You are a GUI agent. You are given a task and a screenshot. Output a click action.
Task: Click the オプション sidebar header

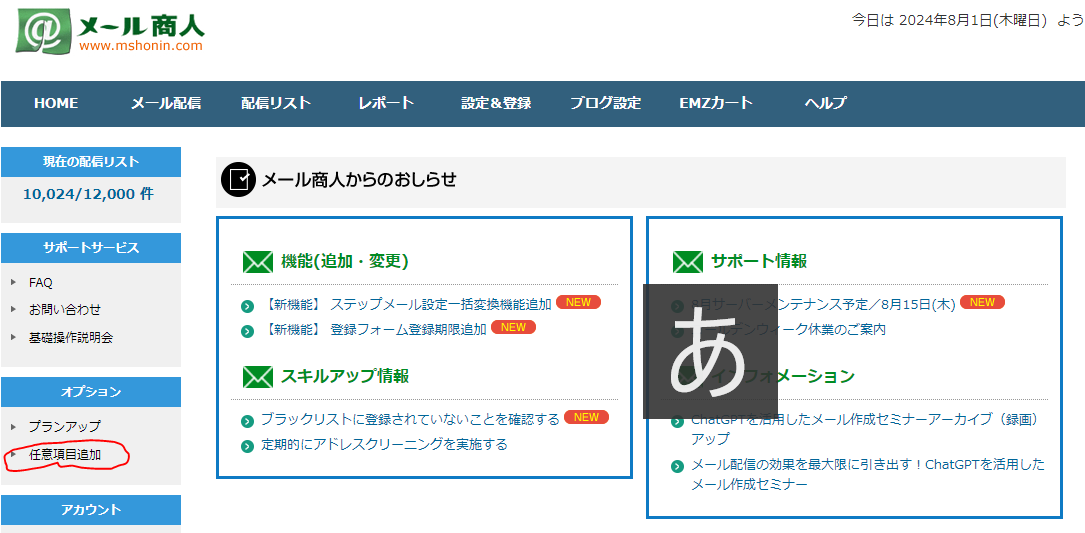click(x=91, y=392)
